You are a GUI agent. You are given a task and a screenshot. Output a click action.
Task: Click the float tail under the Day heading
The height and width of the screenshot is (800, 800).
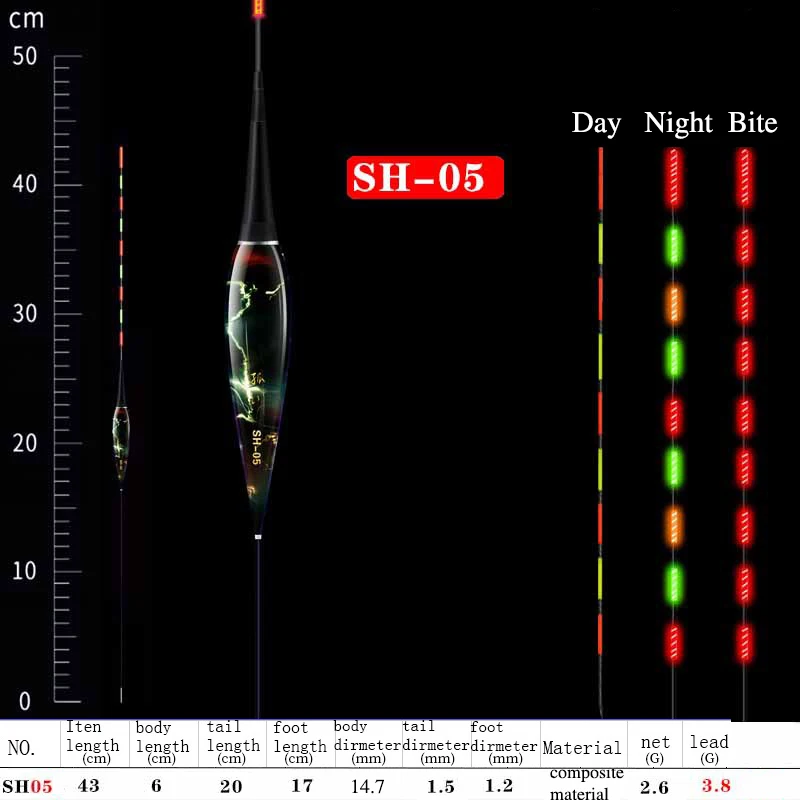click(x=601, y=431)
